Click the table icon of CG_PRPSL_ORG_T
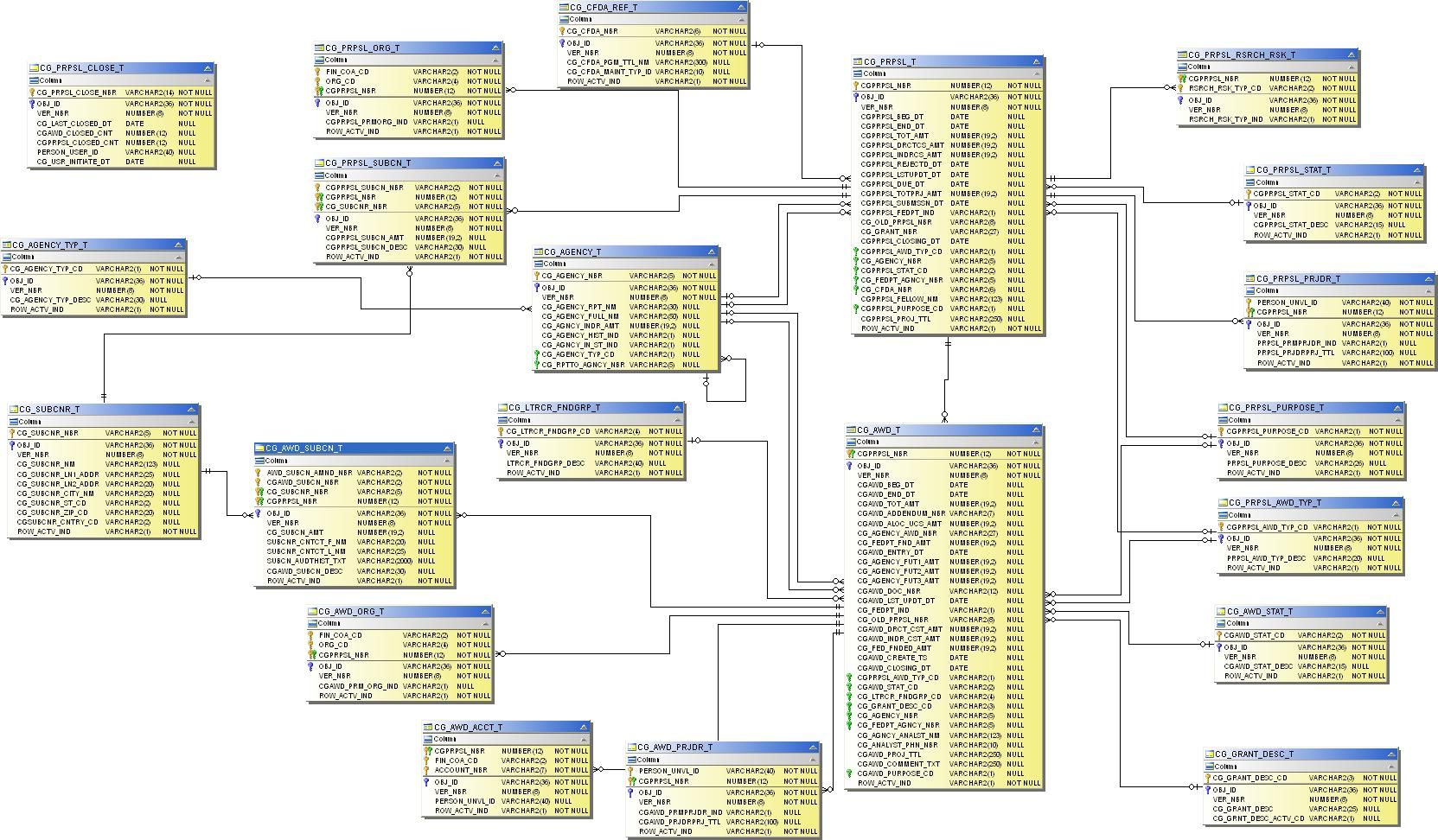1438x840 pixels. pyautogui.click(x=320, y=48)
